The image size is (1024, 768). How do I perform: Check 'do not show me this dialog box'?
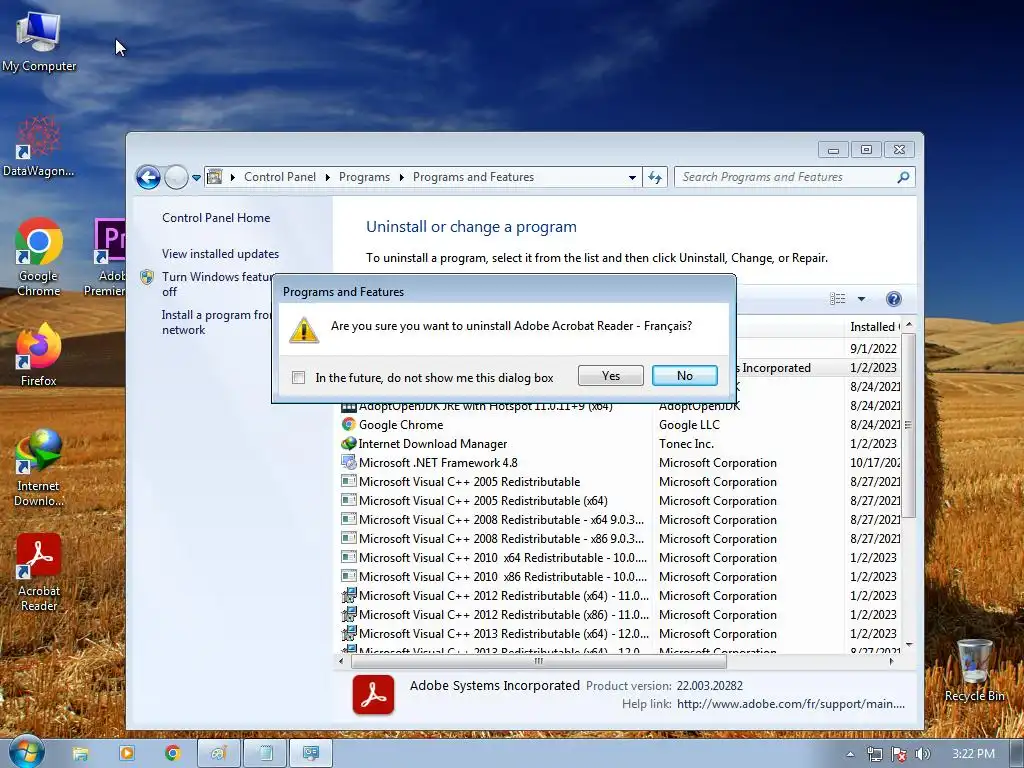click(298, 377)
